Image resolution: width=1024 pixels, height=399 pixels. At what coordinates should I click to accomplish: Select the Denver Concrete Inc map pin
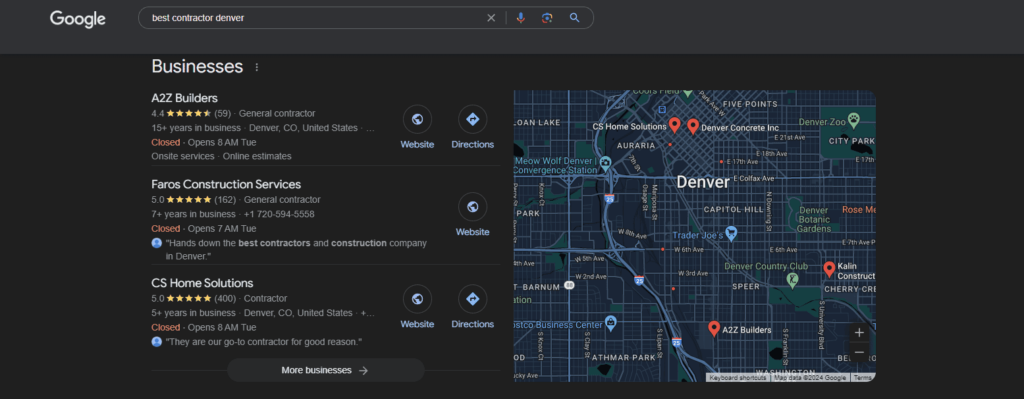click(693, 125)
